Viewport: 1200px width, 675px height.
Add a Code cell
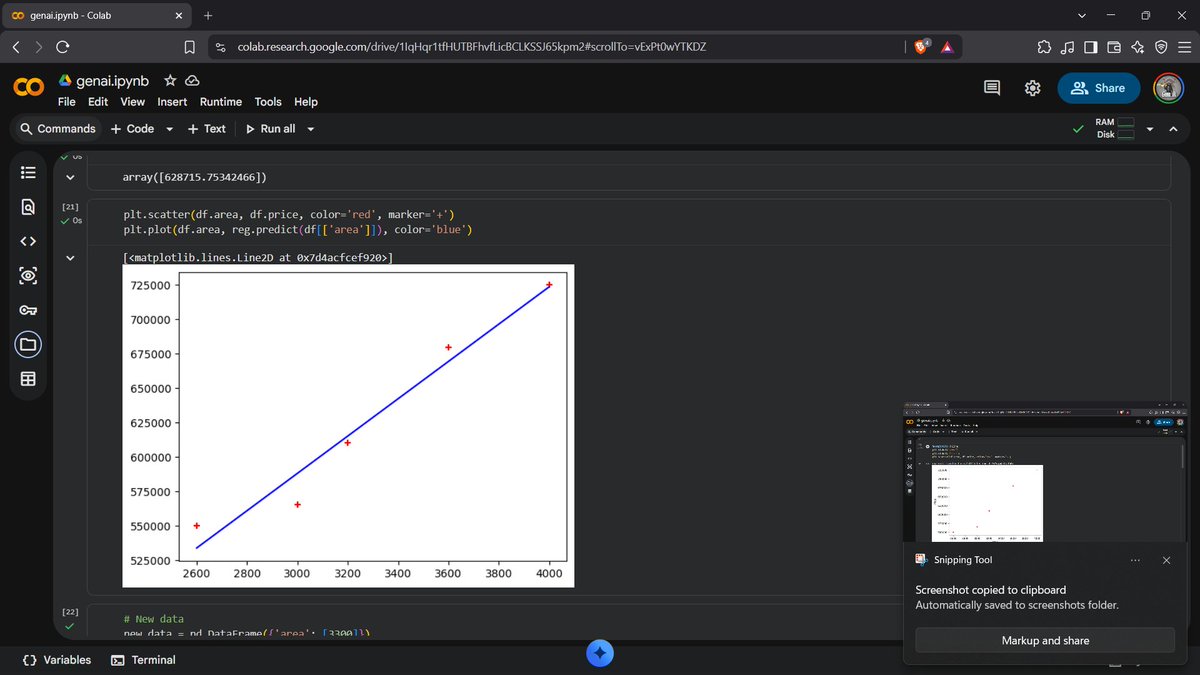[x=132, y=129]
